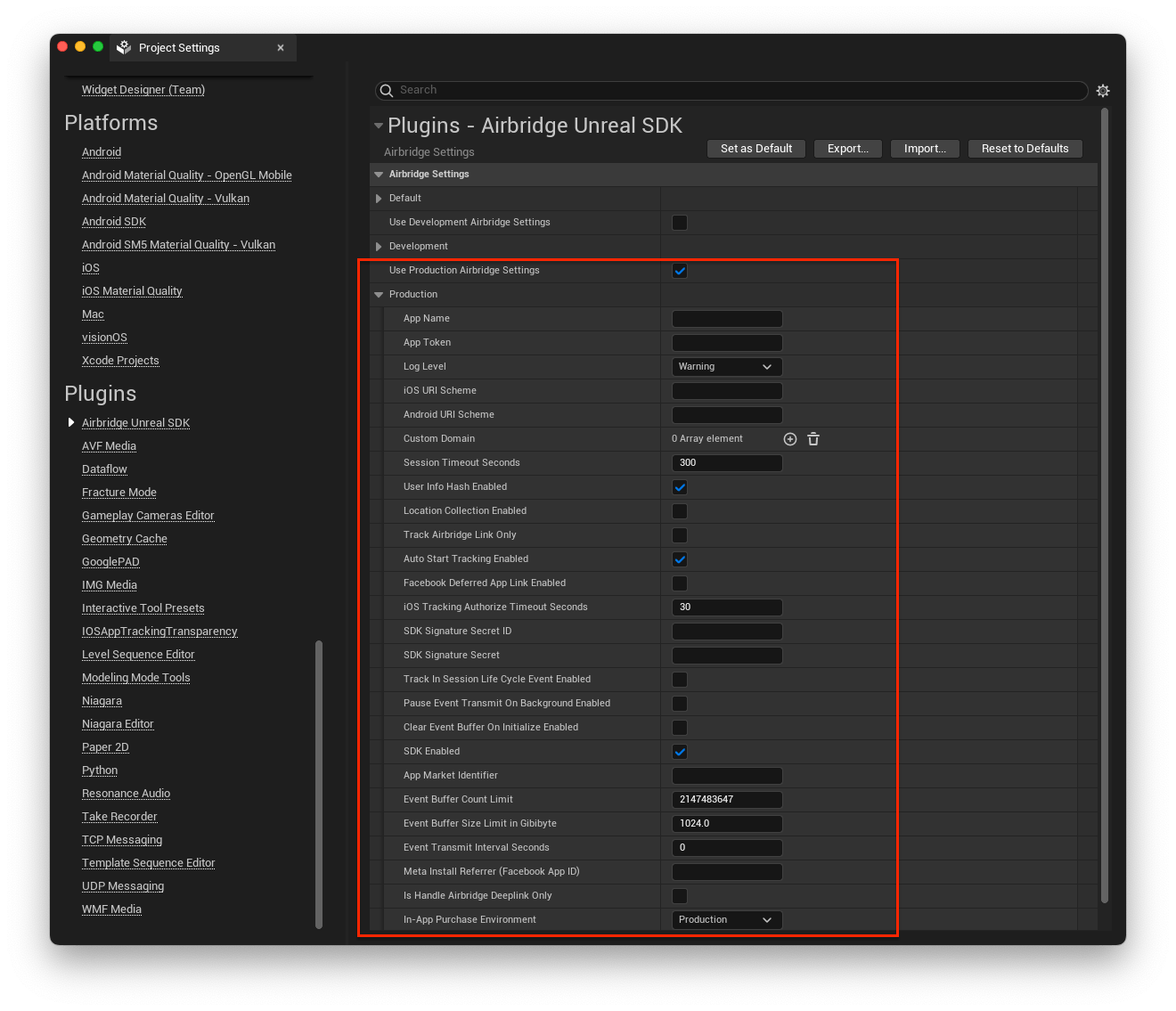This screenshot has width=1176, height=1011.
Task: Click Meta Install Referrer field
Action: (727, 872)
